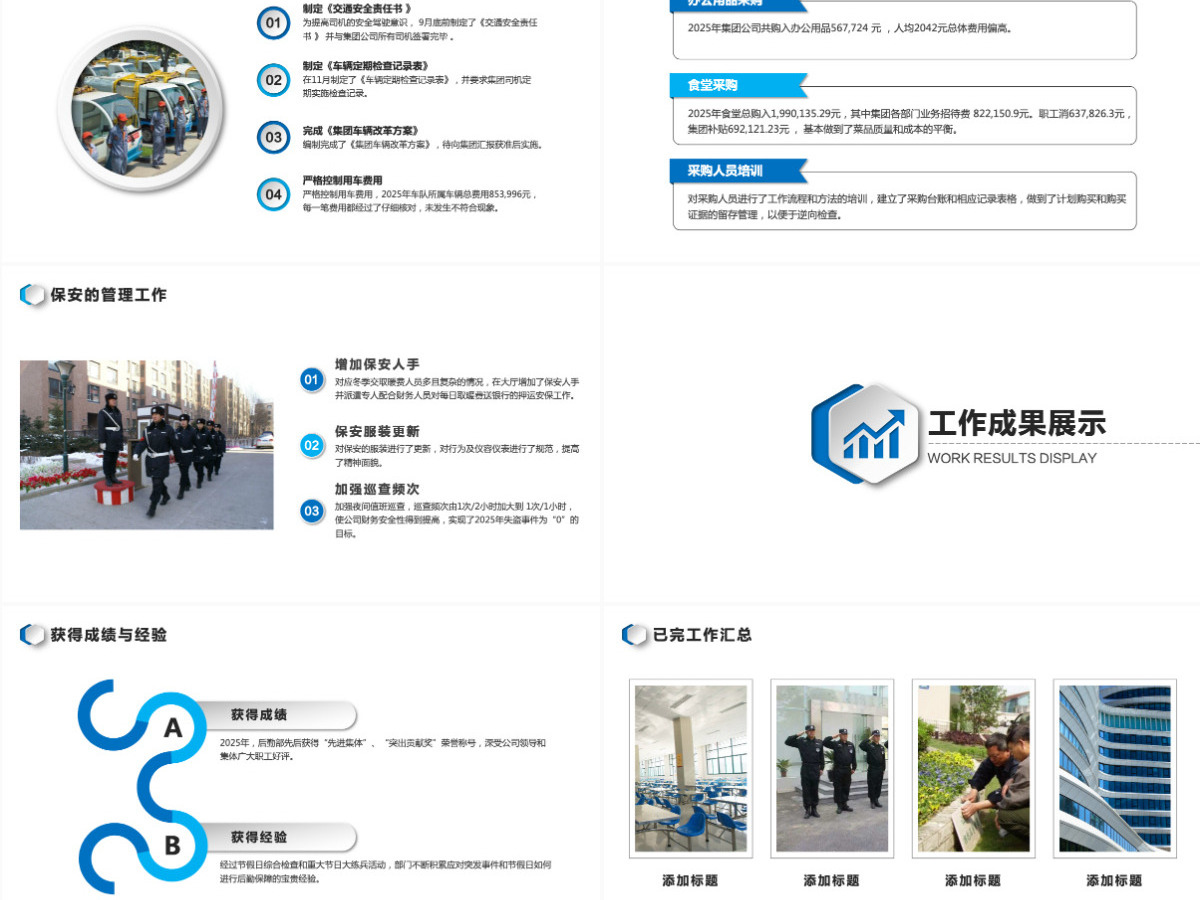Image resolution: width=1200 pixels, height=900 pixels.
Task: Click the letter A circle
Action: (172, 728)
